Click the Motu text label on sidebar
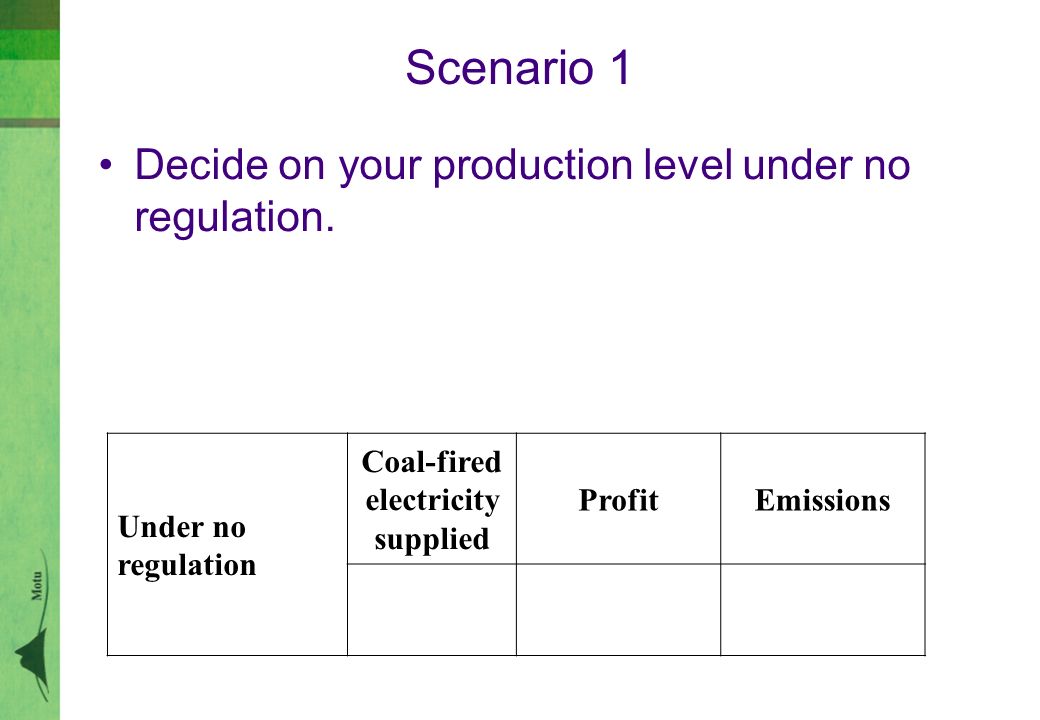 point(37,585)
